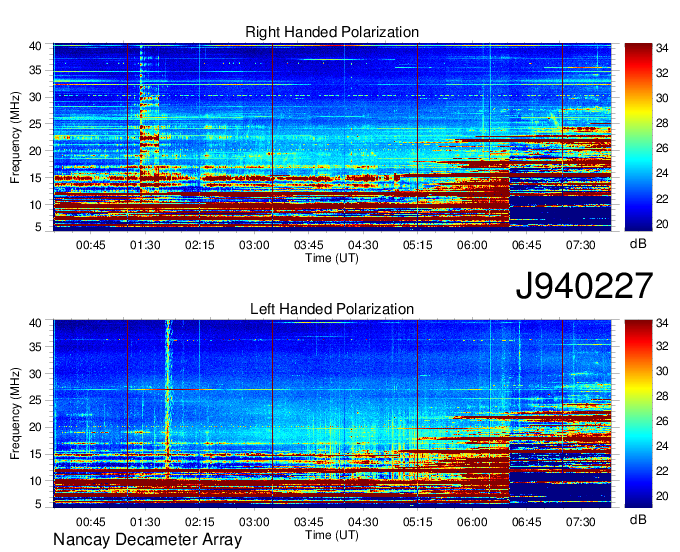Click the "20" dB label on Right Handed colorbar

point(662,224)
